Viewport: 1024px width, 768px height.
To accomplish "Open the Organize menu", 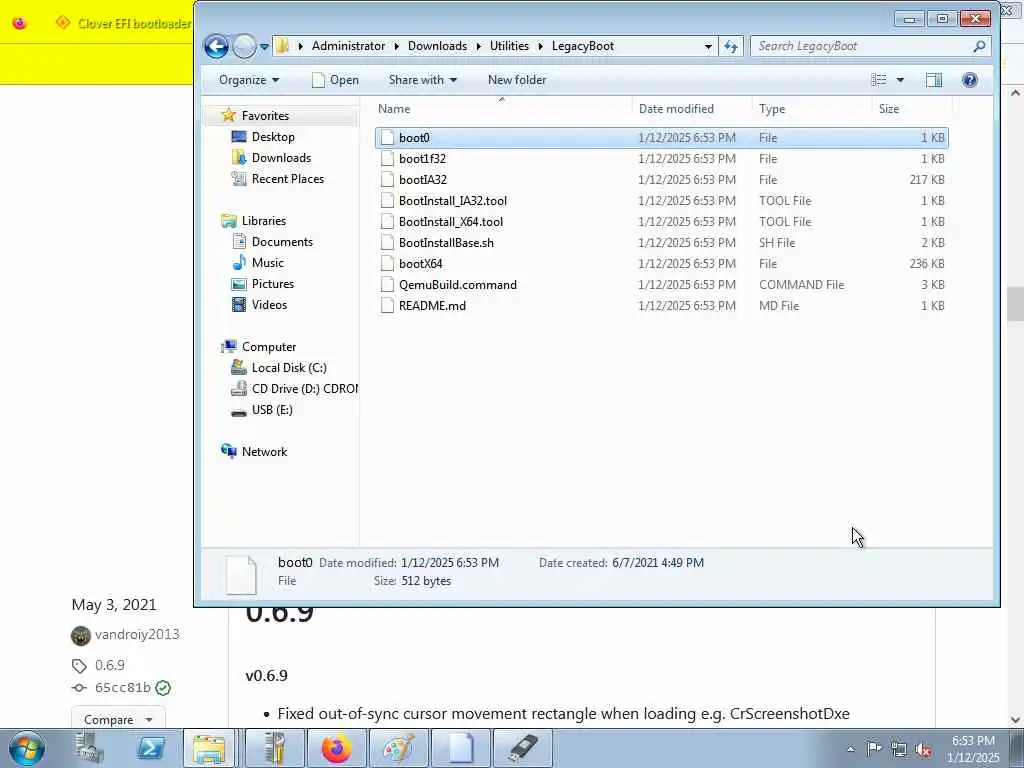I will tap(249, 80).
